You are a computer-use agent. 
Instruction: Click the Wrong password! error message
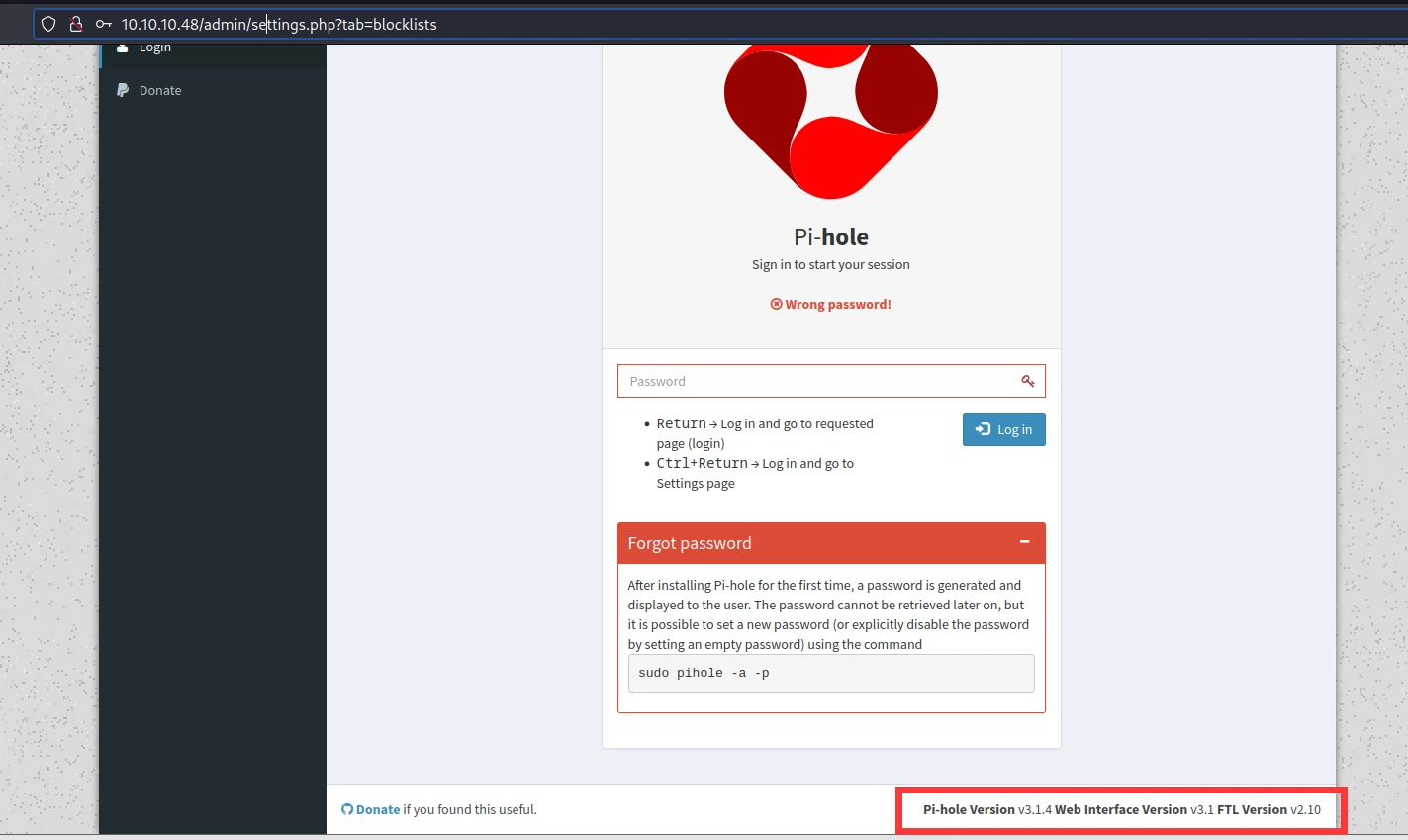point(831,304)
